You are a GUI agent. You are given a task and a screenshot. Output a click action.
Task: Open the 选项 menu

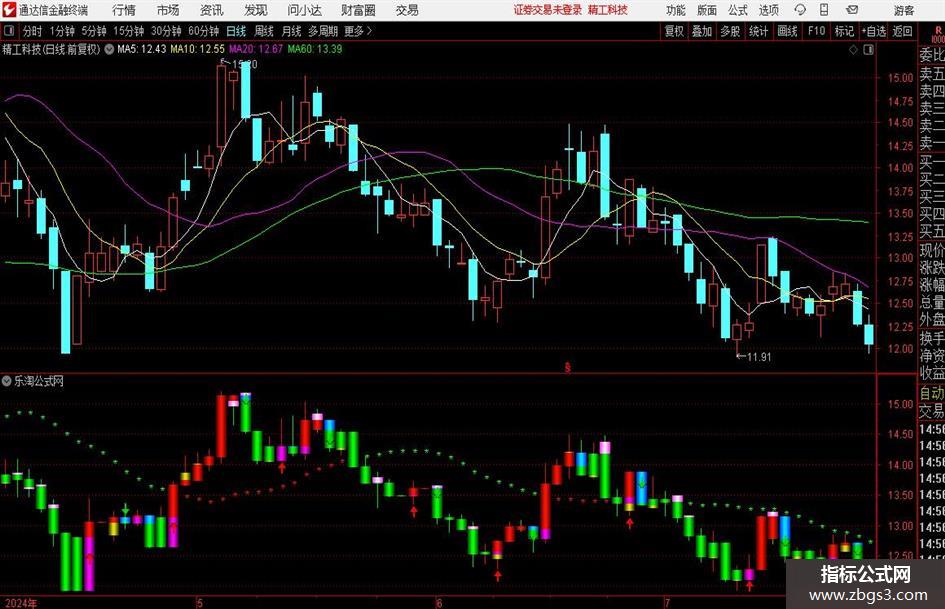coord(769,10)
